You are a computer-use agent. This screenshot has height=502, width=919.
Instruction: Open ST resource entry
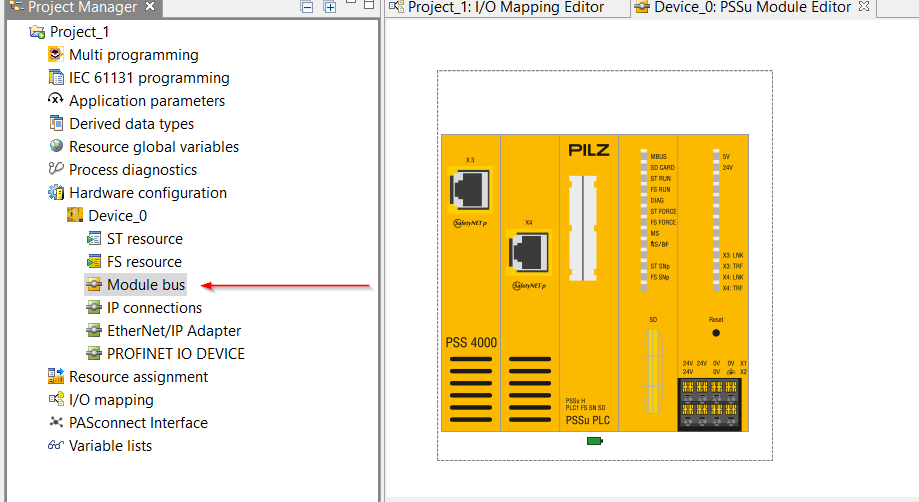pyautogui.click(x=145, y=239)
